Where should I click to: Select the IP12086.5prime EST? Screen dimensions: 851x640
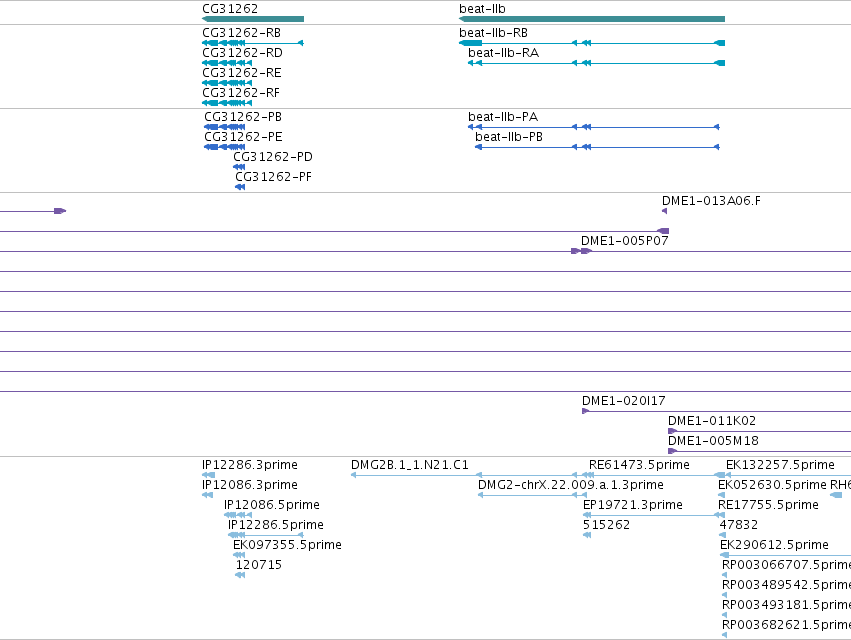click(x=272, y=505)
